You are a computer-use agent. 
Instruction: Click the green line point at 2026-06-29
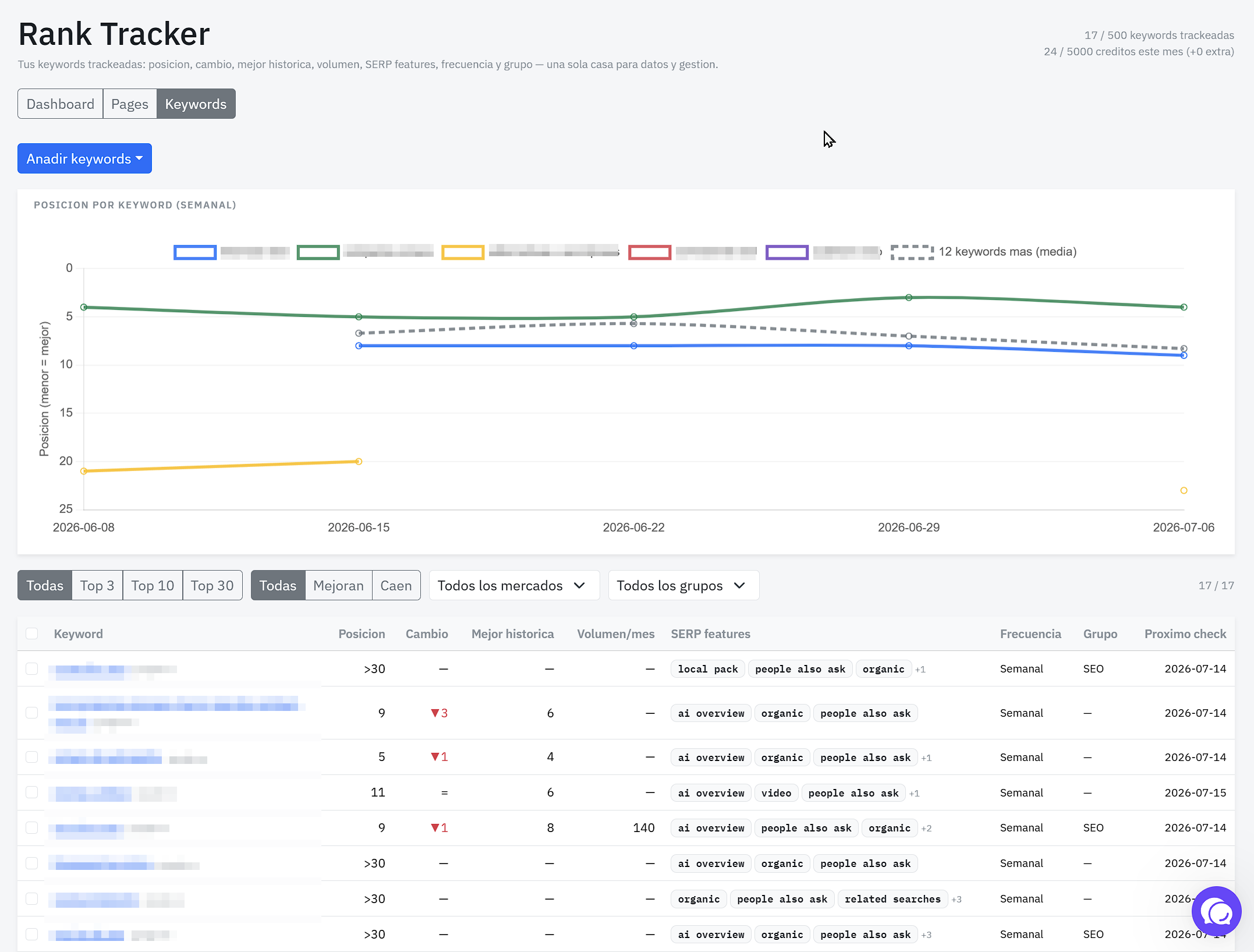909,298
